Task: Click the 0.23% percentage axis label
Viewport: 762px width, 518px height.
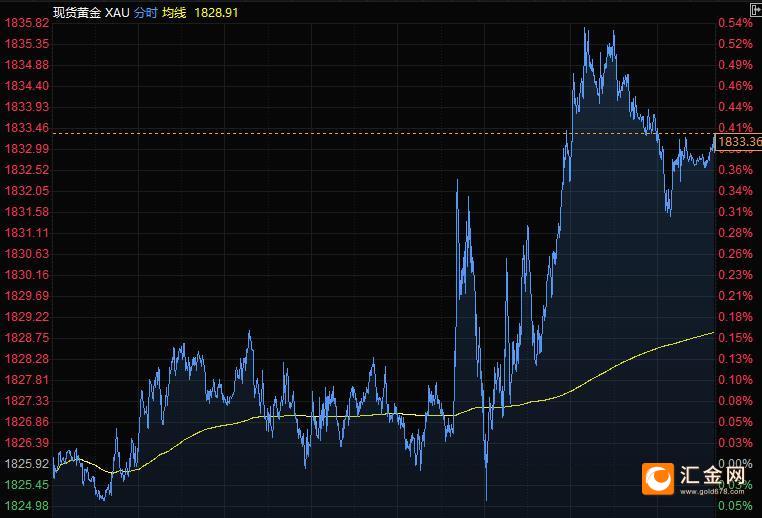Action: pos(735,275)
